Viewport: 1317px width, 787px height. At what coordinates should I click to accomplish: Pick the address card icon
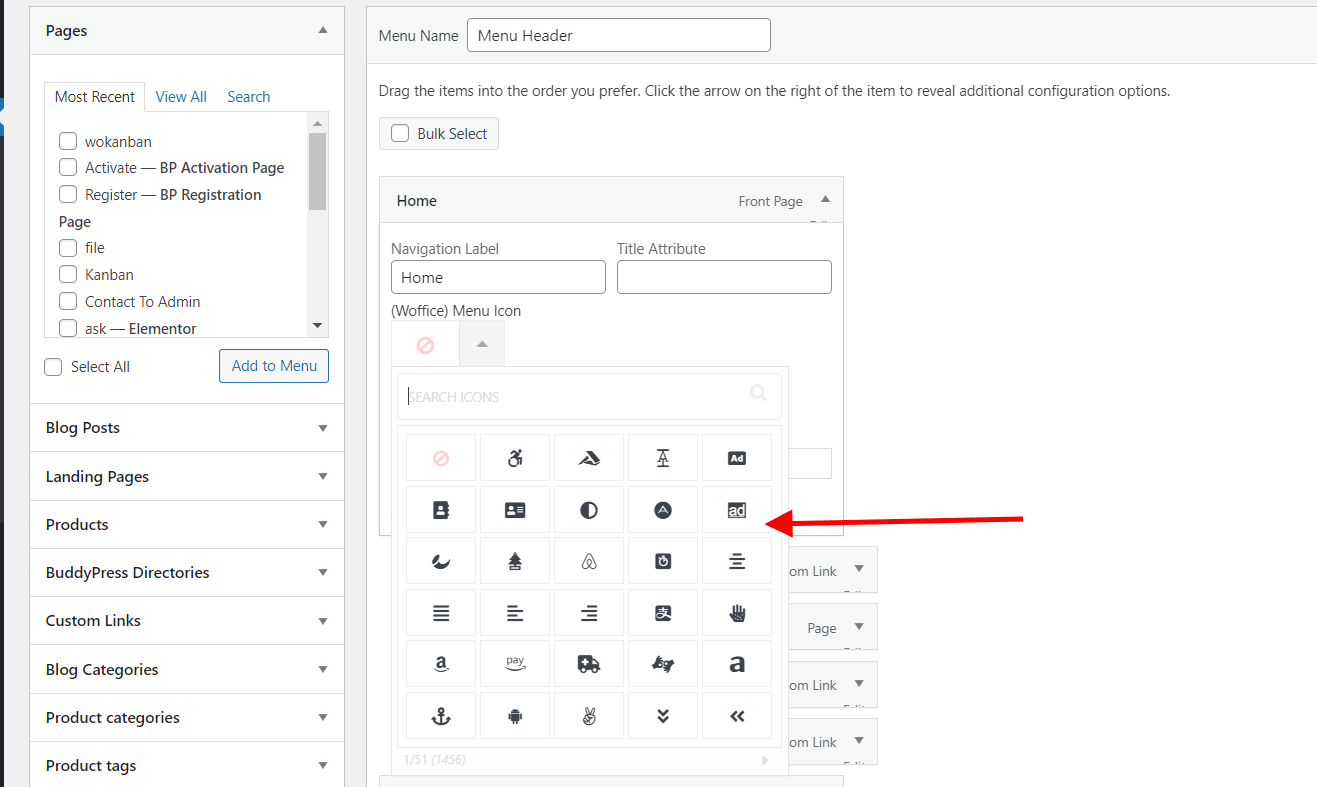(x=515, y=509)
